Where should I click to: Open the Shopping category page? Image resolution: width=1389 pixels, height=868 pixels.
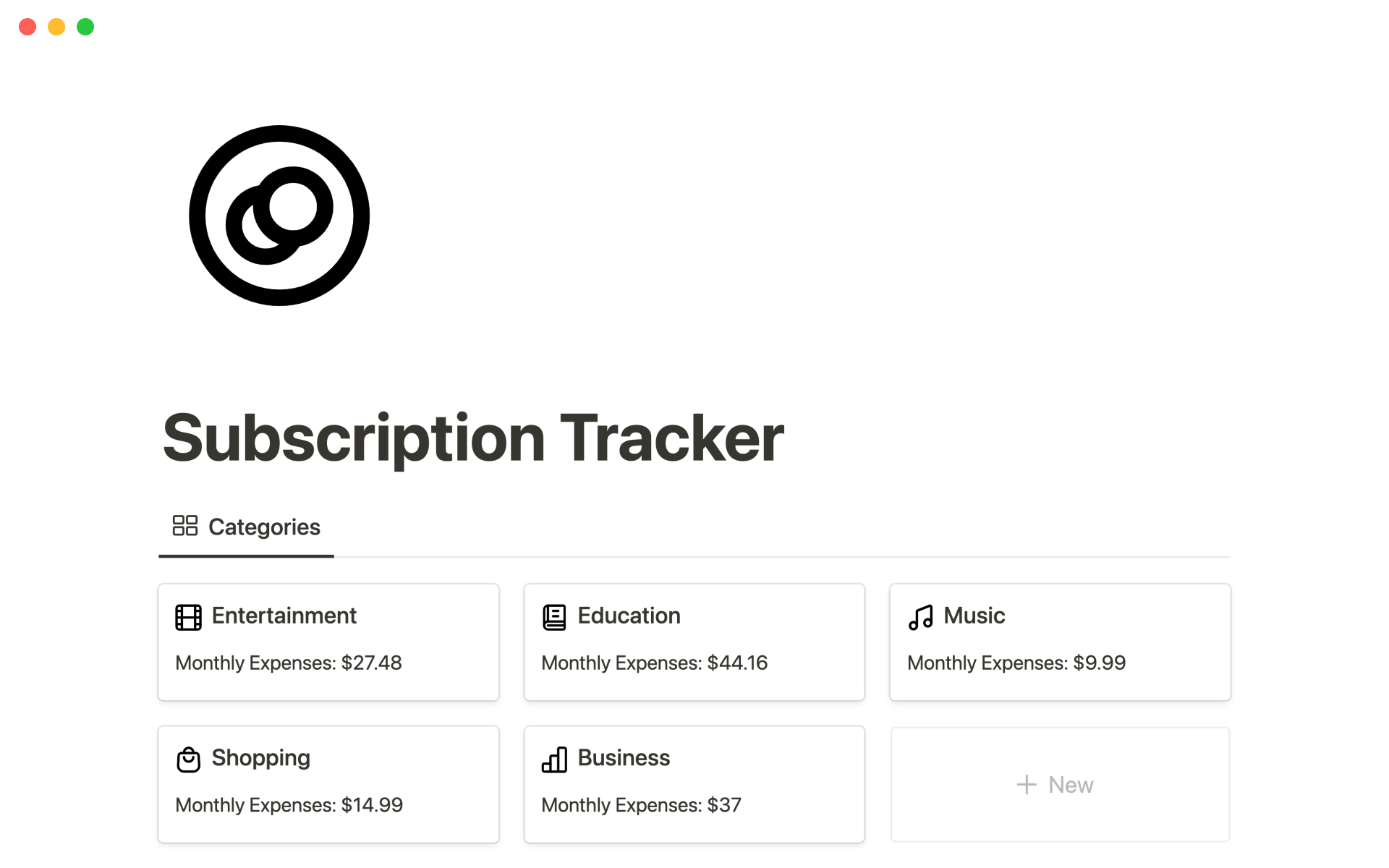click(x=260, y=758)
